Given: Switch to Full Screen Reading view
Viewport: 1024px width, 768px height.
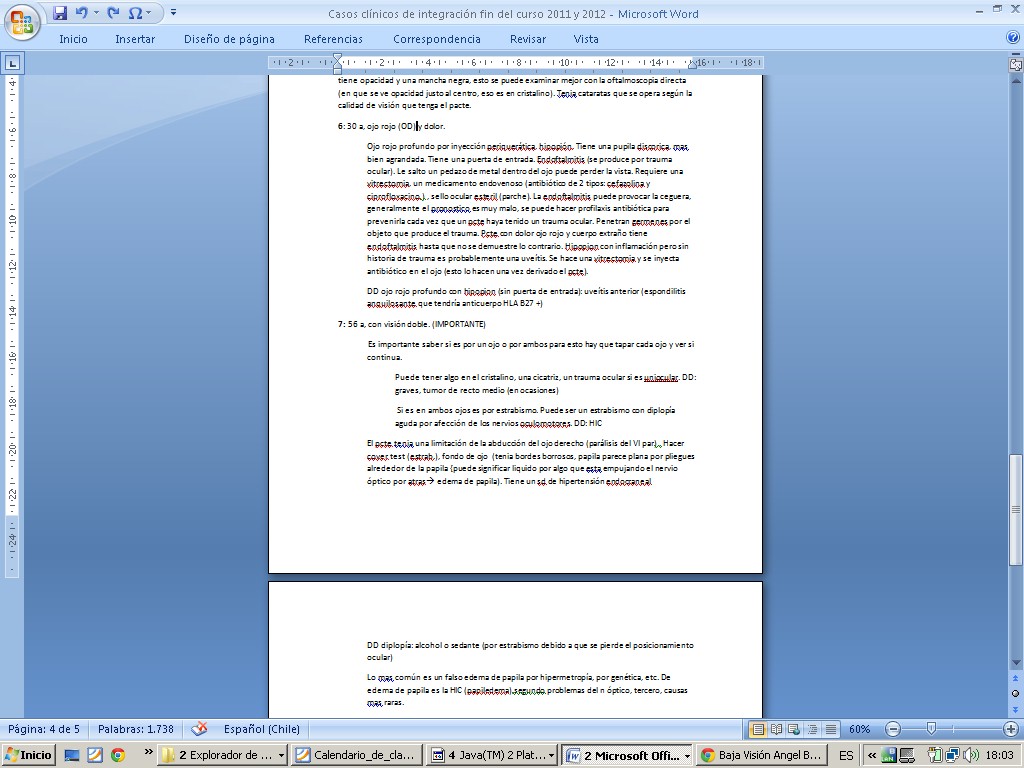Looking at the screenshot, I should pyautogui.click(x=774, y=729).
